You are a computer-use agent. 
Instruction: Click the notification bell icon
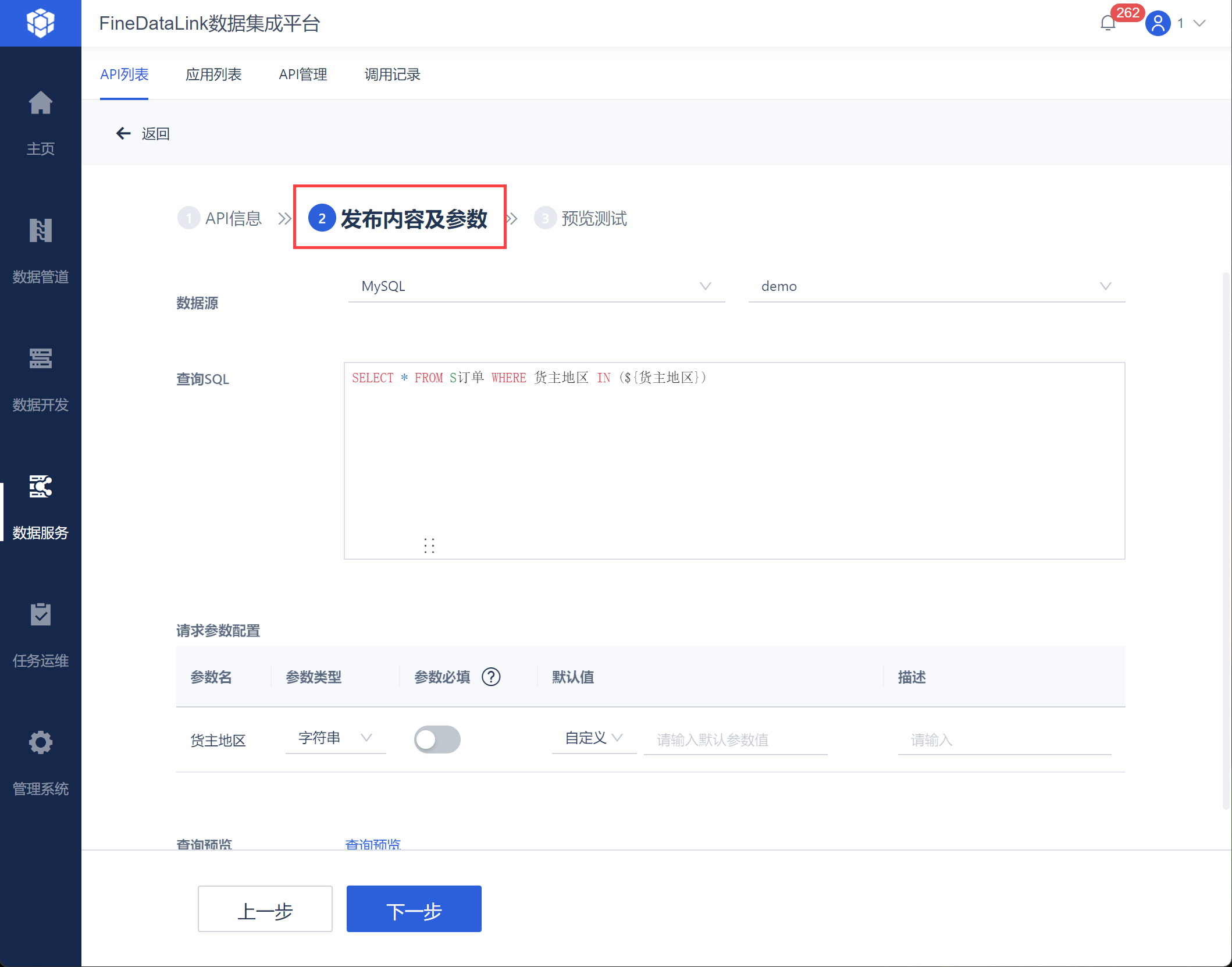click(x=1108, y=23)
